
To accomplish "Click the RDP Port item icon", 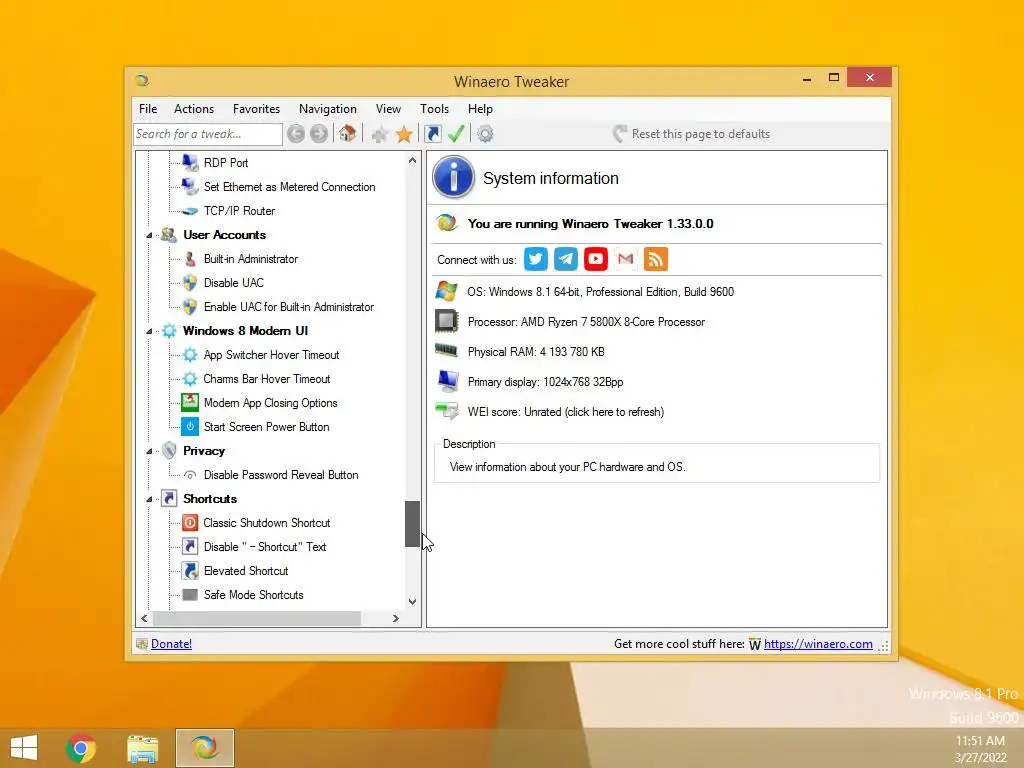I will pos(190,163).
